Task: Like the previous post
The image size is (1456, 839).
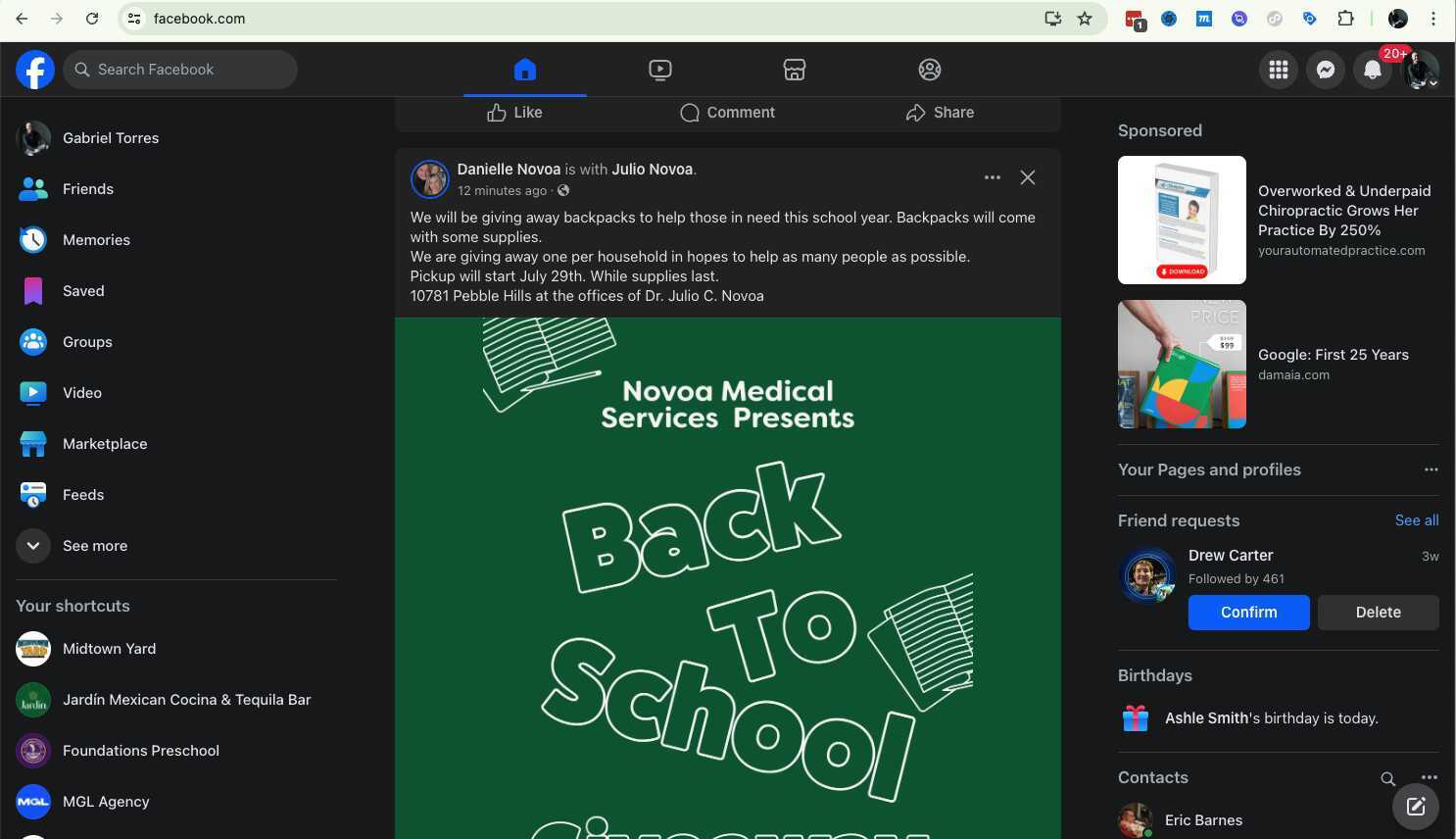Action: point(514,113)
